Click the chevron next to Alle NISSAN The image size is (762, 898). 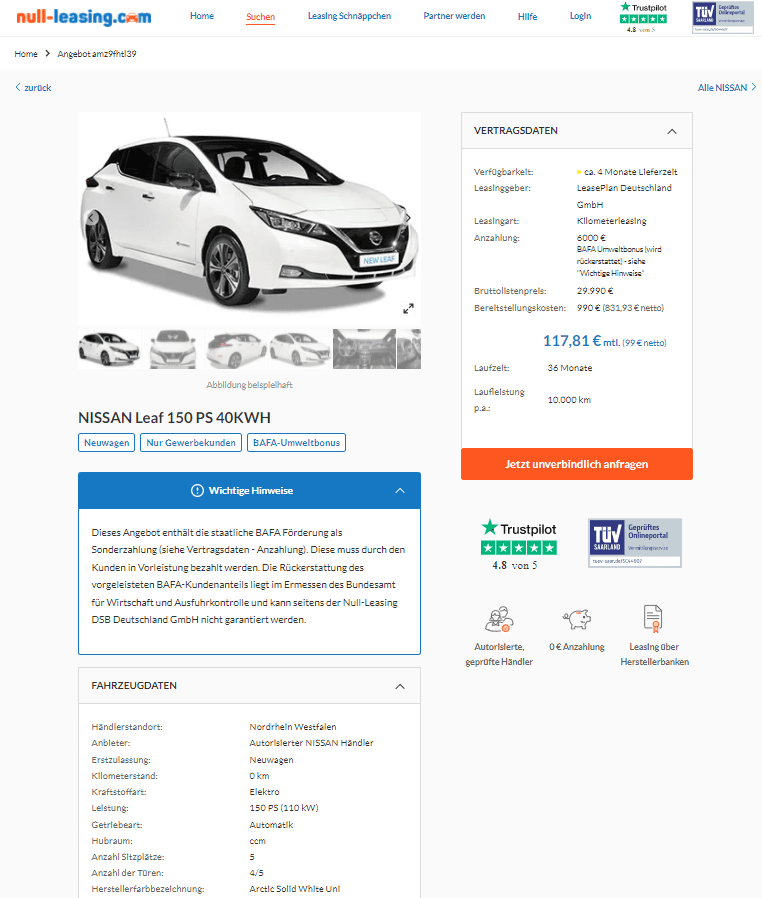tap(754, 87)
